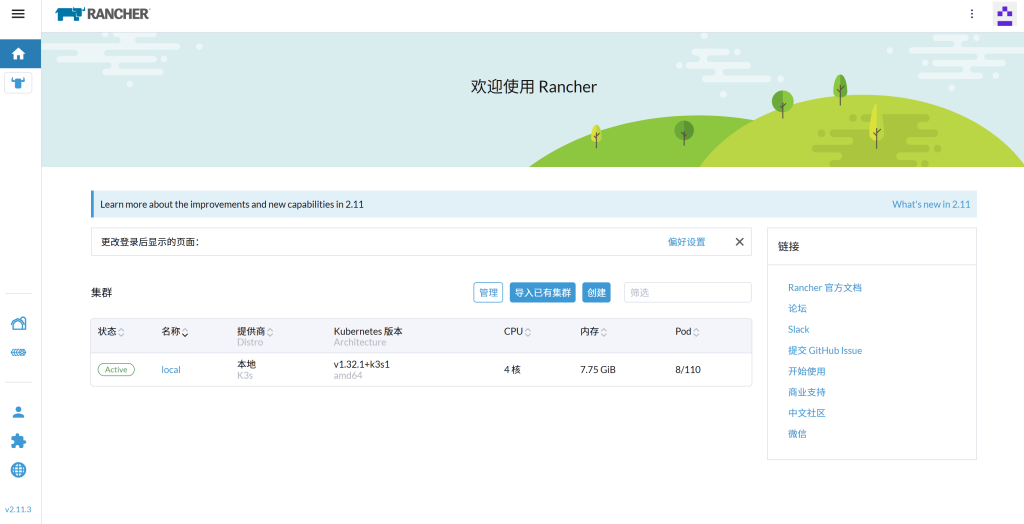Image resolution: width=1024 pixels, height=524 pixels.
Task: Sort clusters by 名称 column
Action: click(174, 331)
